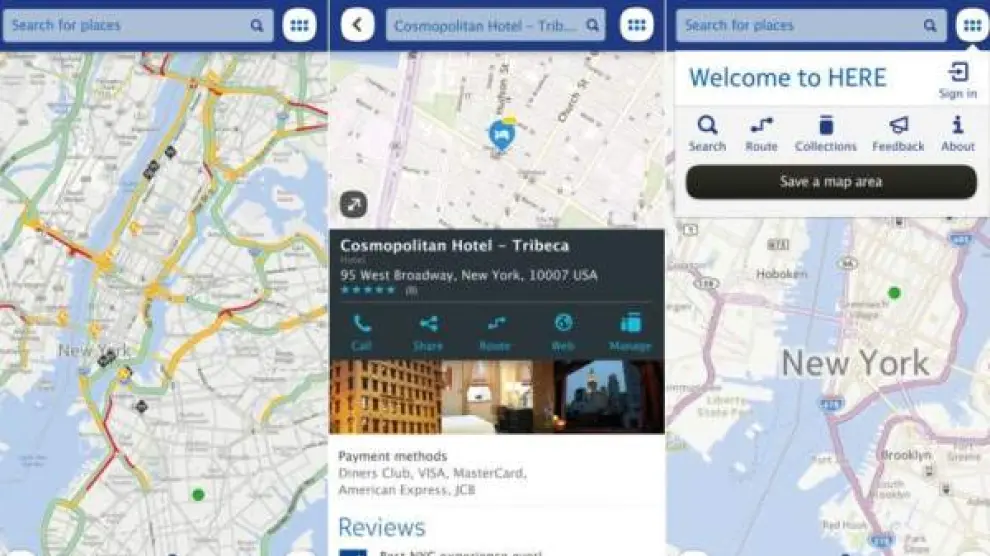The width and height of the screenshot is (990, 556).
Task: Open the hotel Web link icon
Action: point(564,324)
